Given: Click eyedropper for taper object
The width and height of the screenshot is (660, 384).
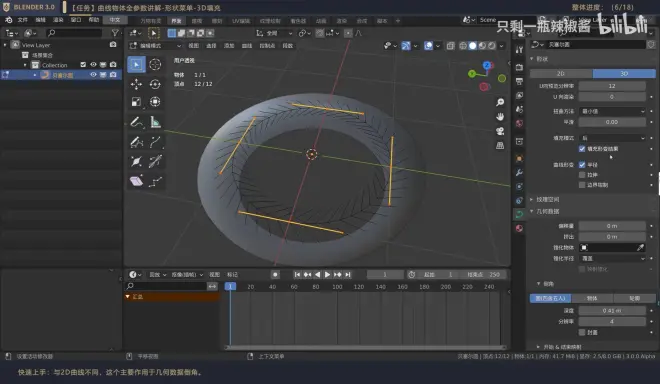Looking at the screenshot, I should pos(640,248).
